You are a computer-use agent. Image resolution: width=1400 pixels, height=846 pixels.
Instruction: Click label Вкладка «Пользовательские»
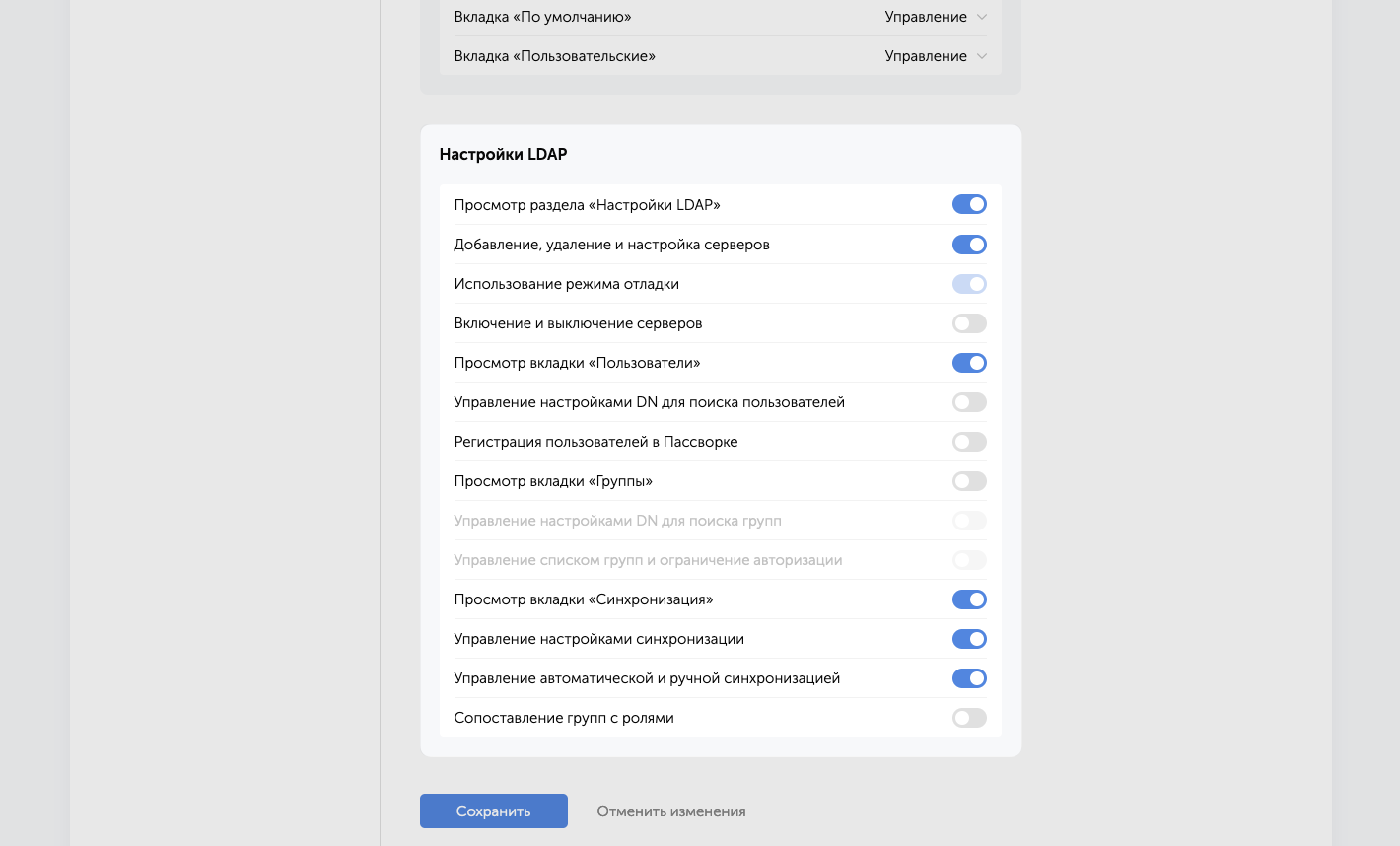point(554,56)
